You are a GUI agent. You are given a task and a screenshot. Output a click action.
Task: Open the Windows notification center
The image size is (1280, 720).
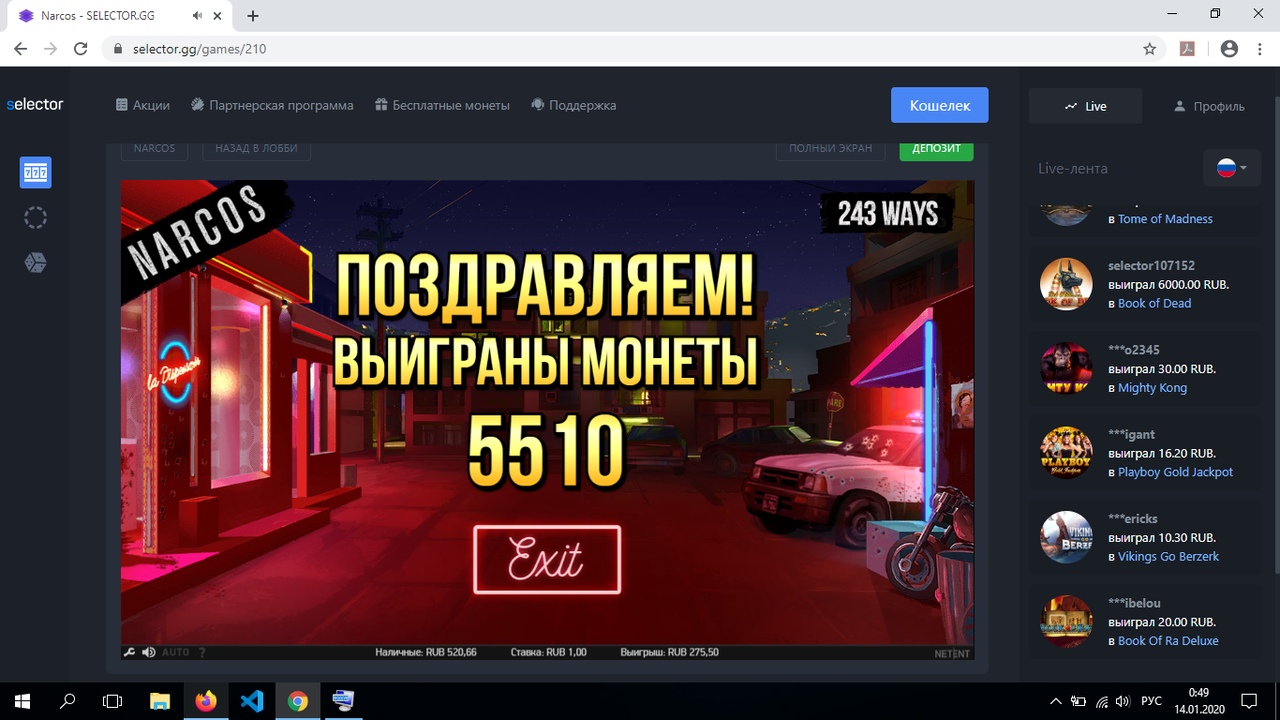point(1248,701)
